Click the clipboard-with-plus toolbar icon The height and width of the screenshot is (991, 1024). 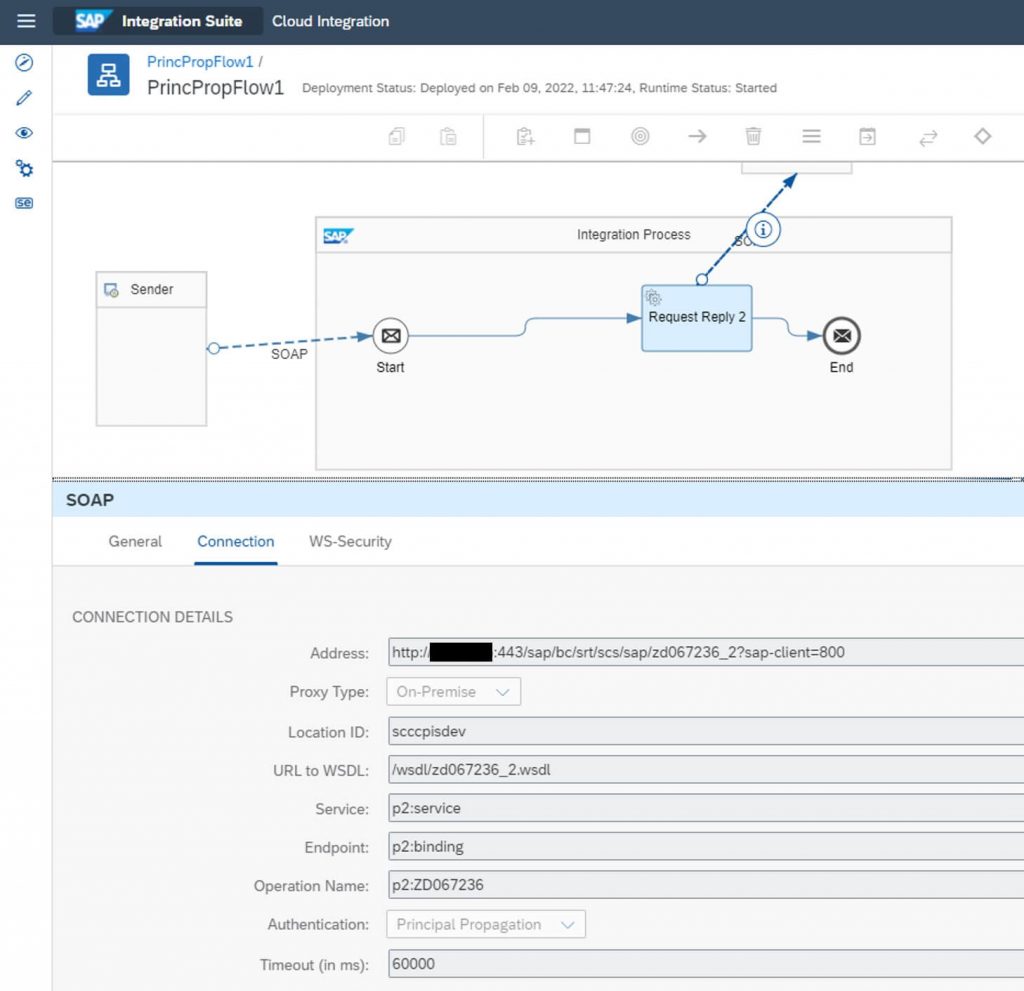pyautogui.click(x=525, y=137)
